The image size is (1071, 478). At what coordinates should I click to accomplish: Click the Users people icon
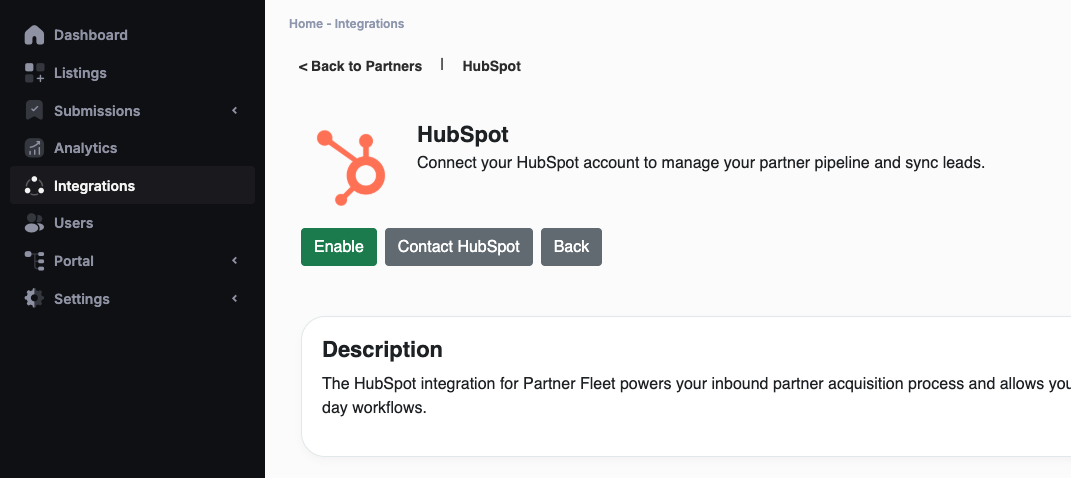(34, 223)
